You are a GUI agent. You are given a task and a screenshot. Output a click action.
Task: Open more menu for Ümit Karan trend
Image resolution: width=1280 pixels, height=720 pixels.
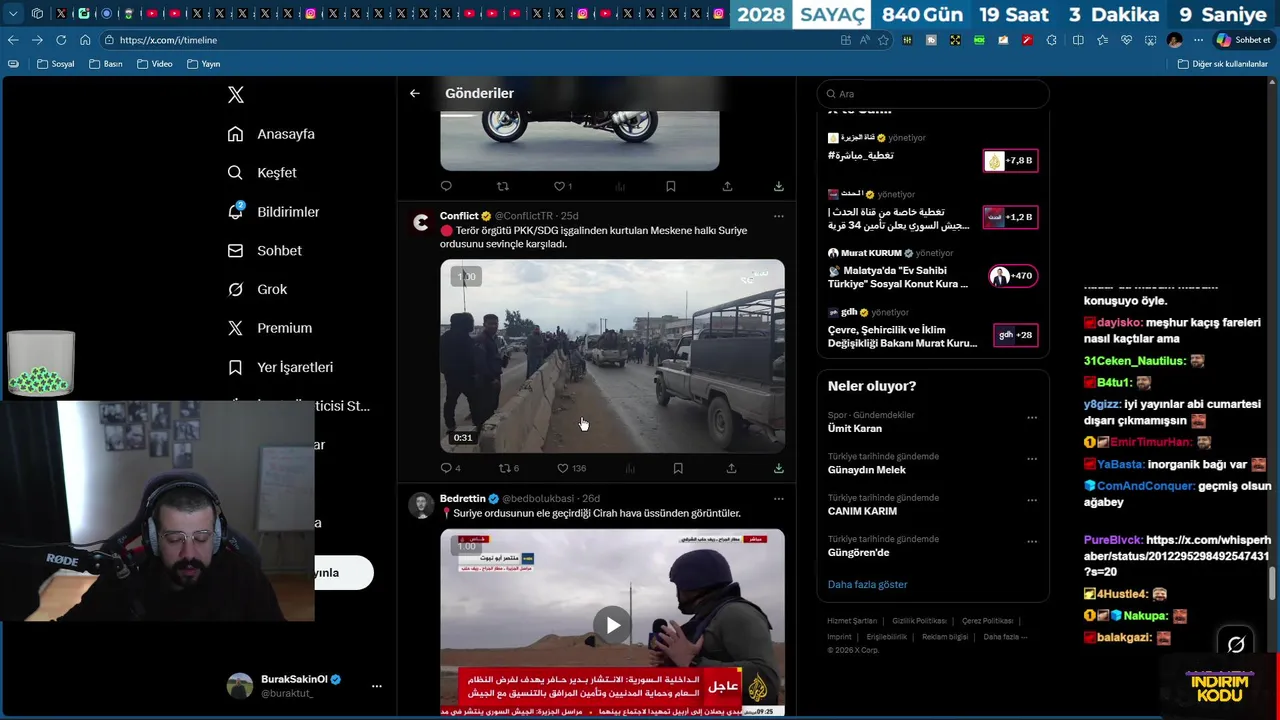coord(1032,418)
